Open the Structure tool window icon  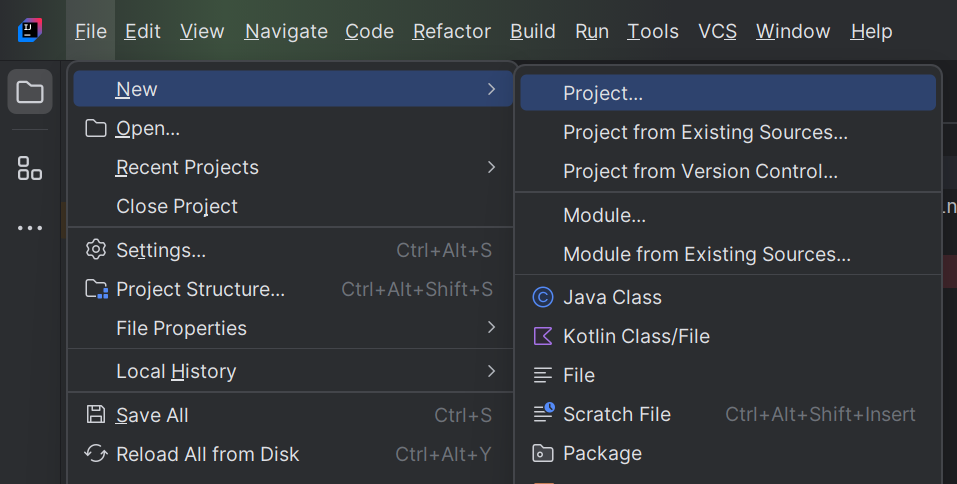[30, 168]
